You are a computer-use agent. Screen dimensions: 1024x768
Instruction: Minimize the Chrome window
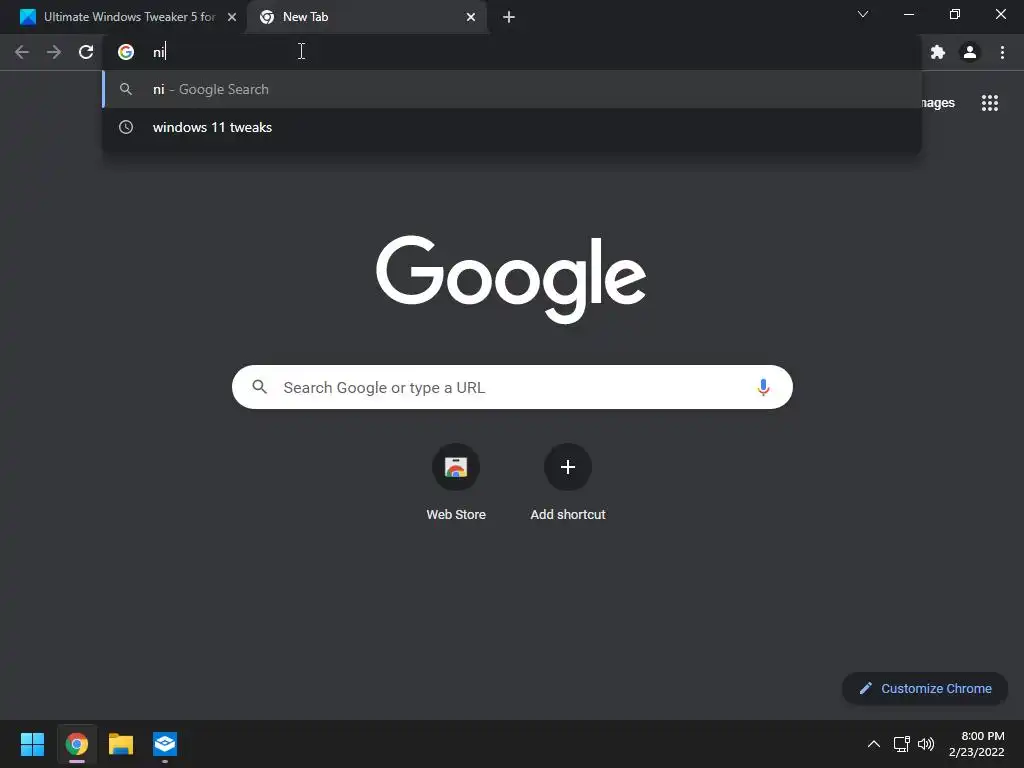tap(908, 14)
